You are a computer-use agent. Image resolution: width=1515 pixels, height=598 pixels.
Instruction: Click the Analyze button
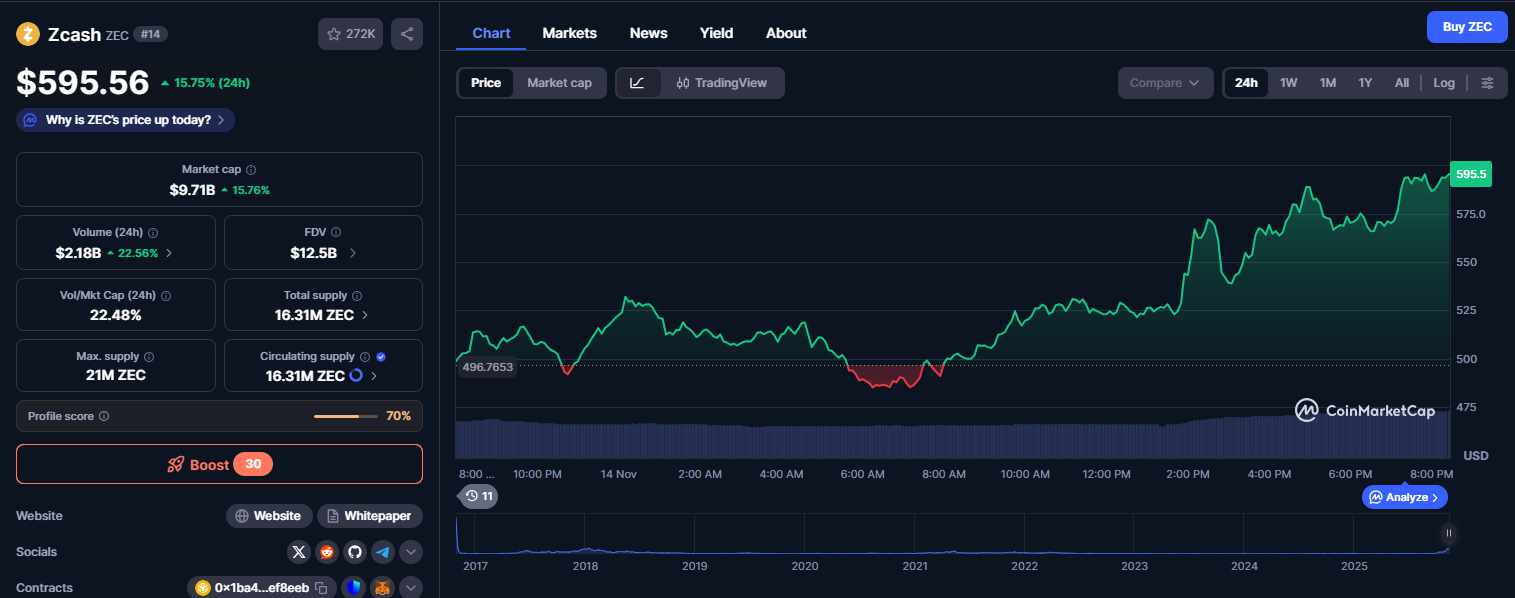pos(1404,497)
